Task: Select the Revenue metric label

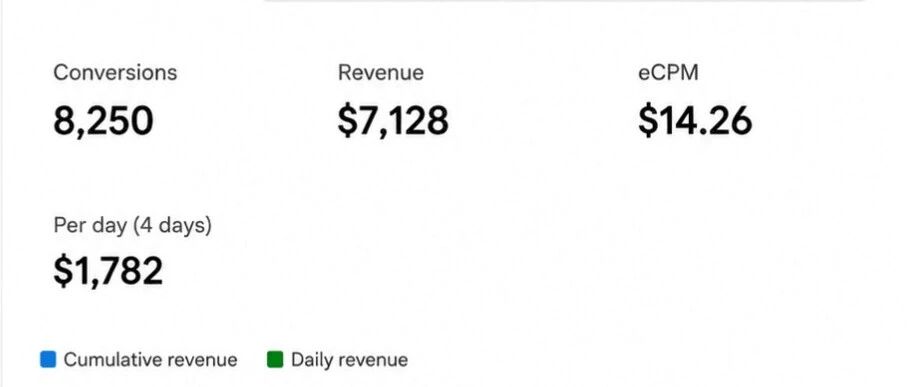Action: (x=381, y=73)
